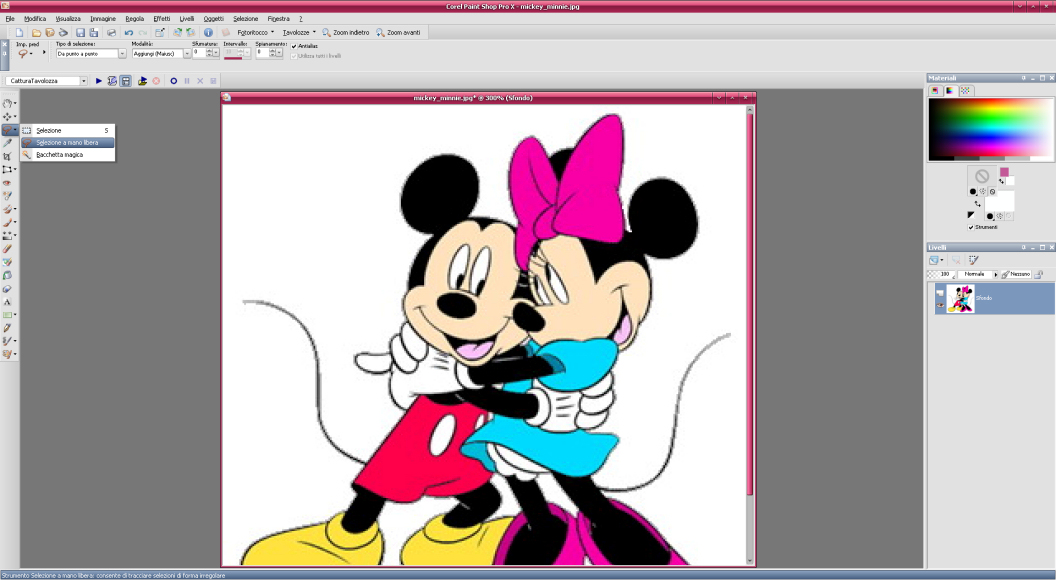Click the Print icon in toolbar

[x=111, y=32]
